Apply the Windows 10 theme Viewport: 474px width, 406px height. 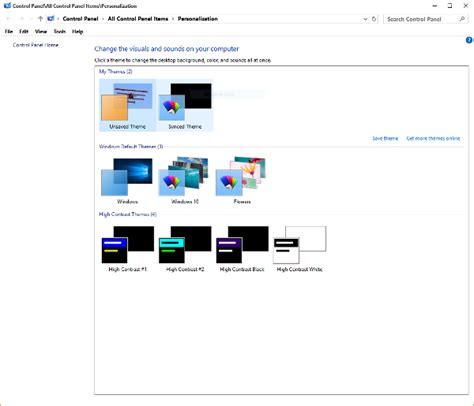click(x=185, y=181)
